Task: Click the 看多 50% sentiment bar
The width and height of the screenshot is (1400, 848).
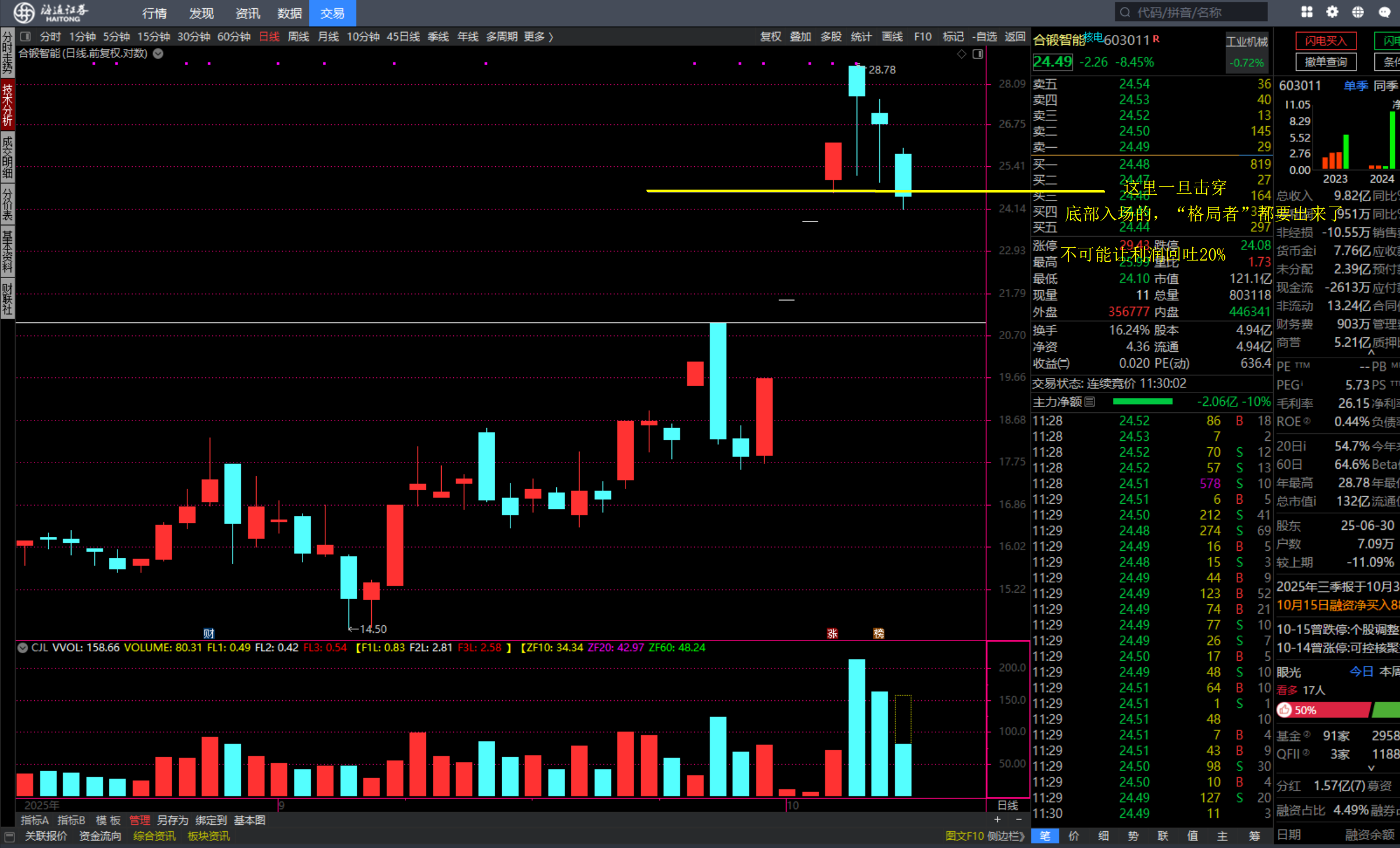Action: pos(1323,710)
